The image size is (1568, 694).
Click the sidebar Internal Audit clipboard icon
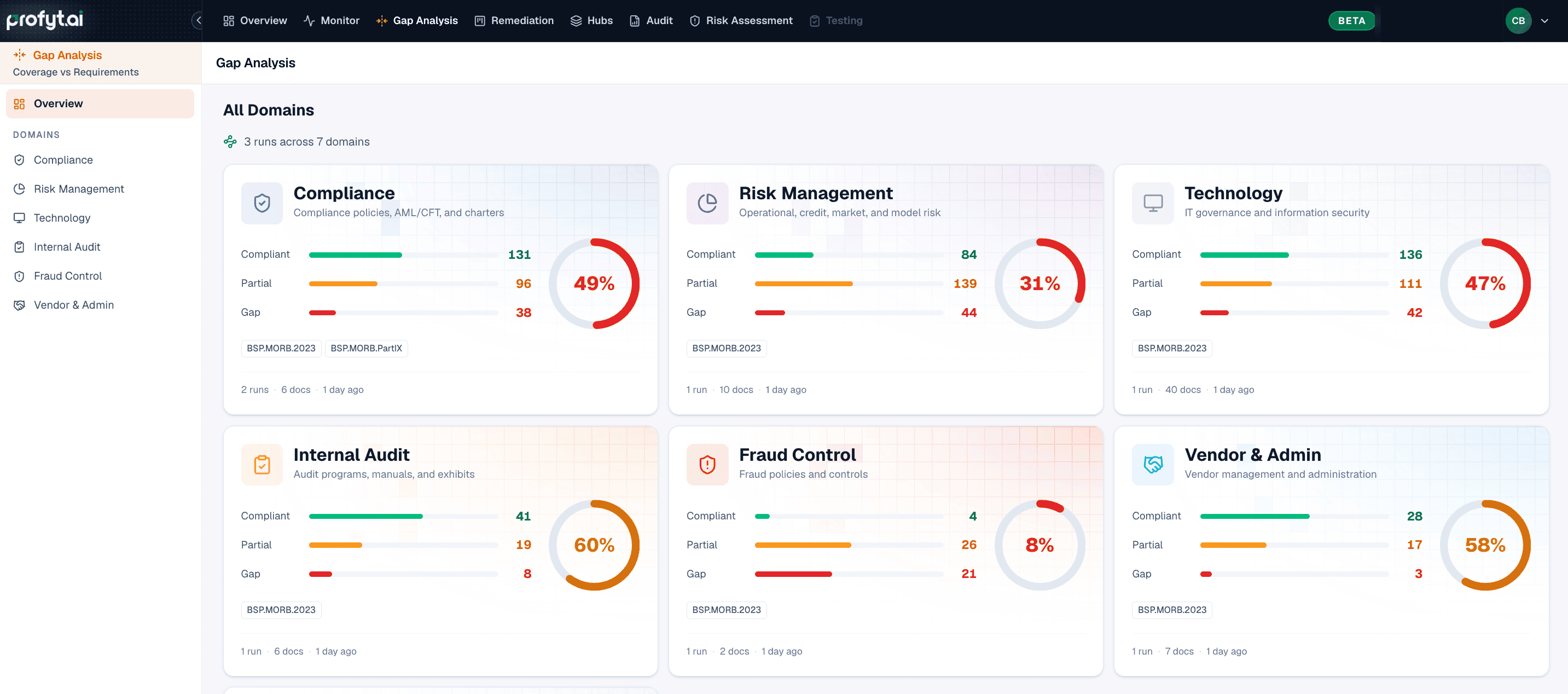[20, 246]
